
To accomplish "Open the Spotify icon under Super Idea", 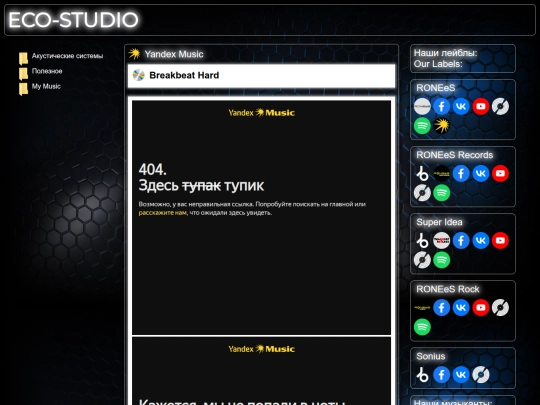I will (442, 260).
